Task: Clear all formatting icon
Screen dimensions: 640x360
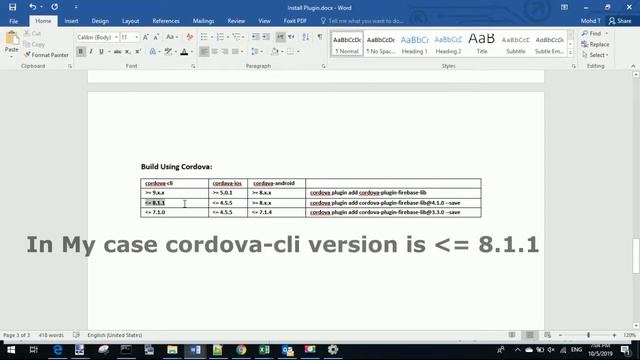Action: tap(189, 37)
